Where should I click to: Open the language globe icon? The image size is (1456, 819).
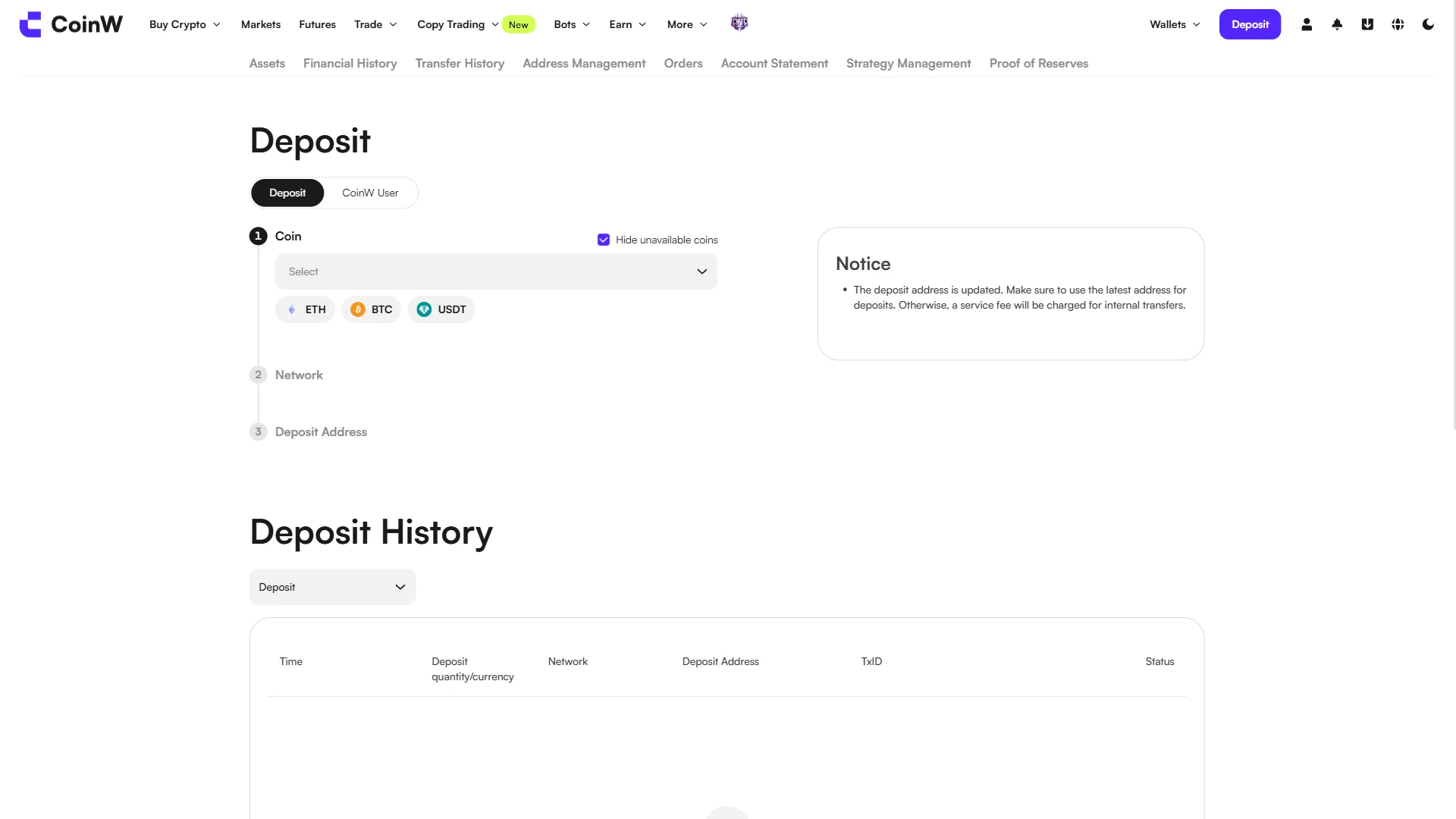coord(1398,24)
